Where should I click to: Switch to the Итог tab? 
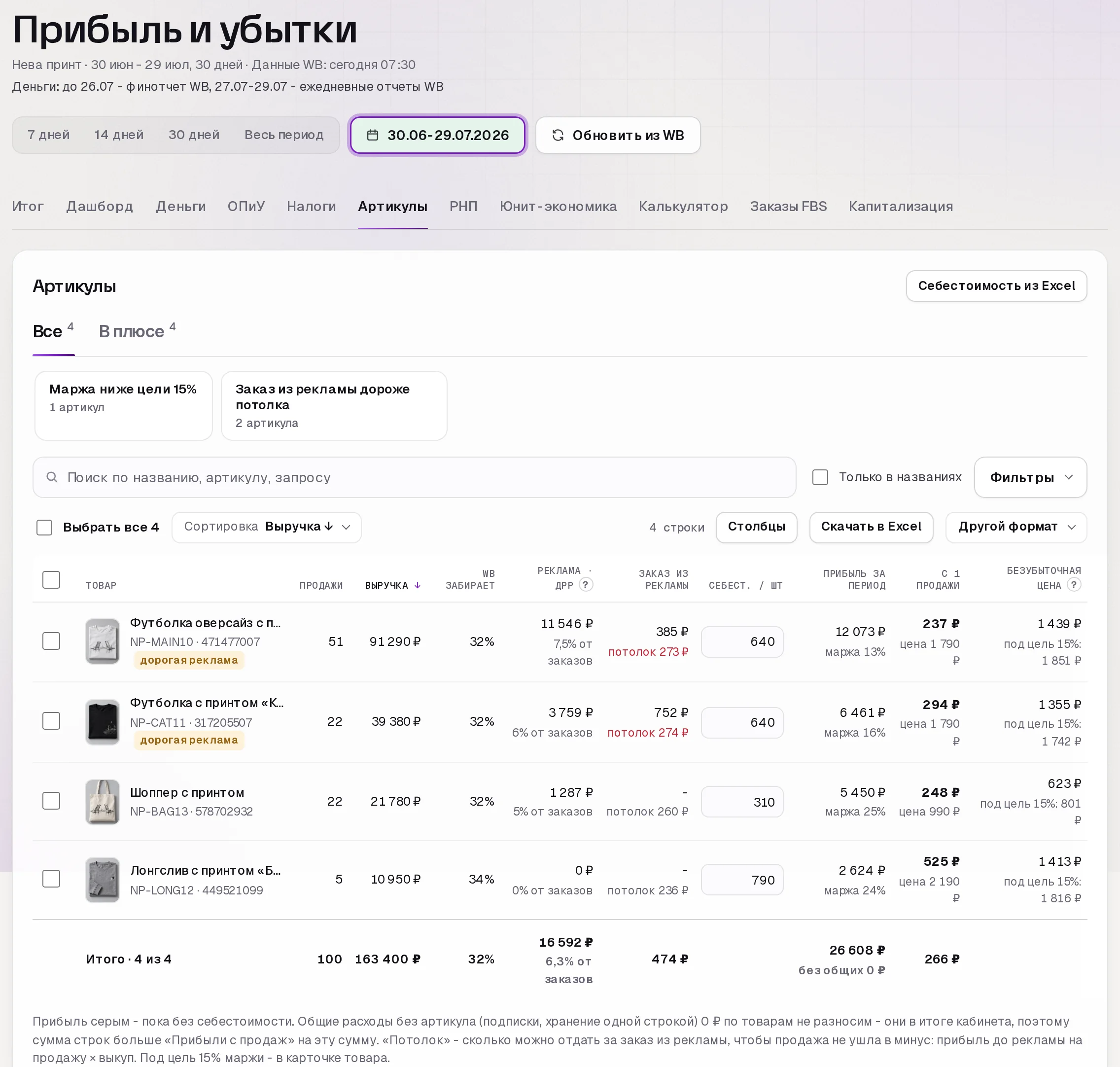[x=28, y=207]
